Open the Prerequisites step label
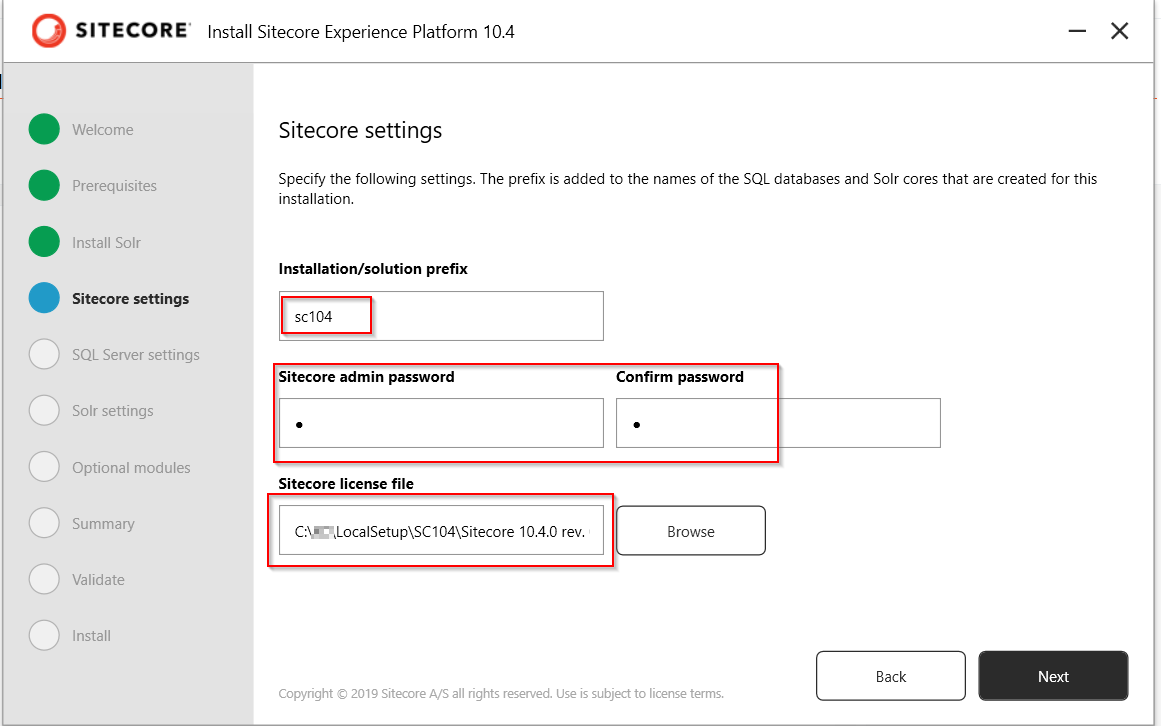This screenshot has width=1161, height=726. [x=114, y=186]
